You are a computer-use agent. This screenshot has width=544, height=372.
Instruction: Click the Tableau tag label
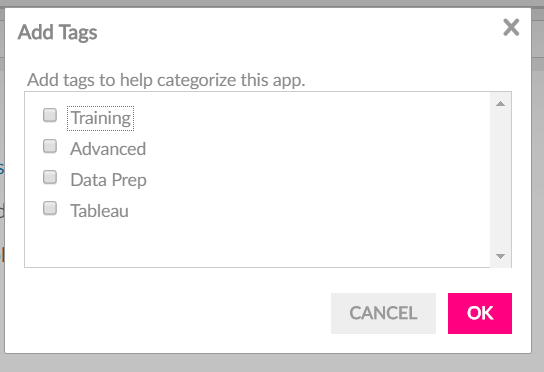coord(100,211)
